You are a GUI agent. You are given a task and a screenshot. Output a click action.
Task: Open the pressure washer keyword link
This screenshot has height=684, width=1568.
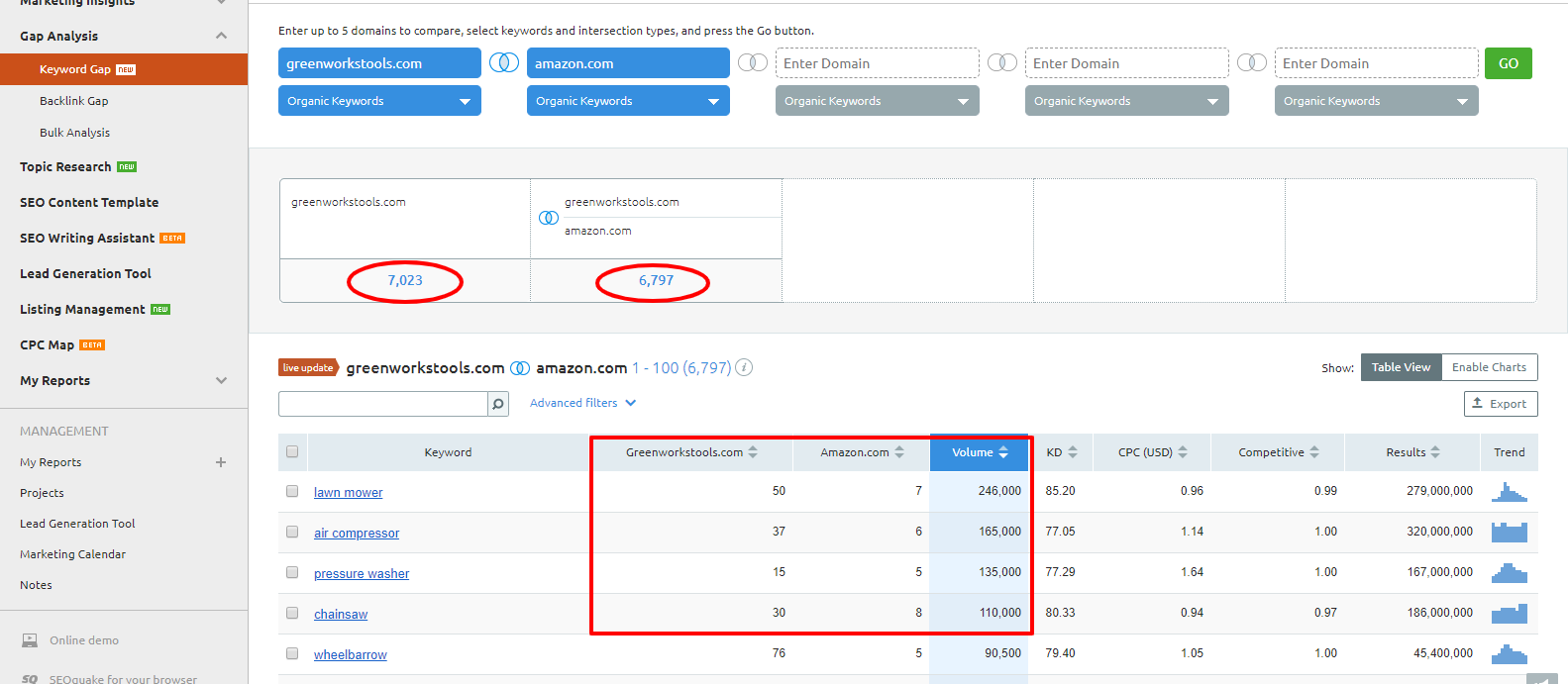coord(362,574)
